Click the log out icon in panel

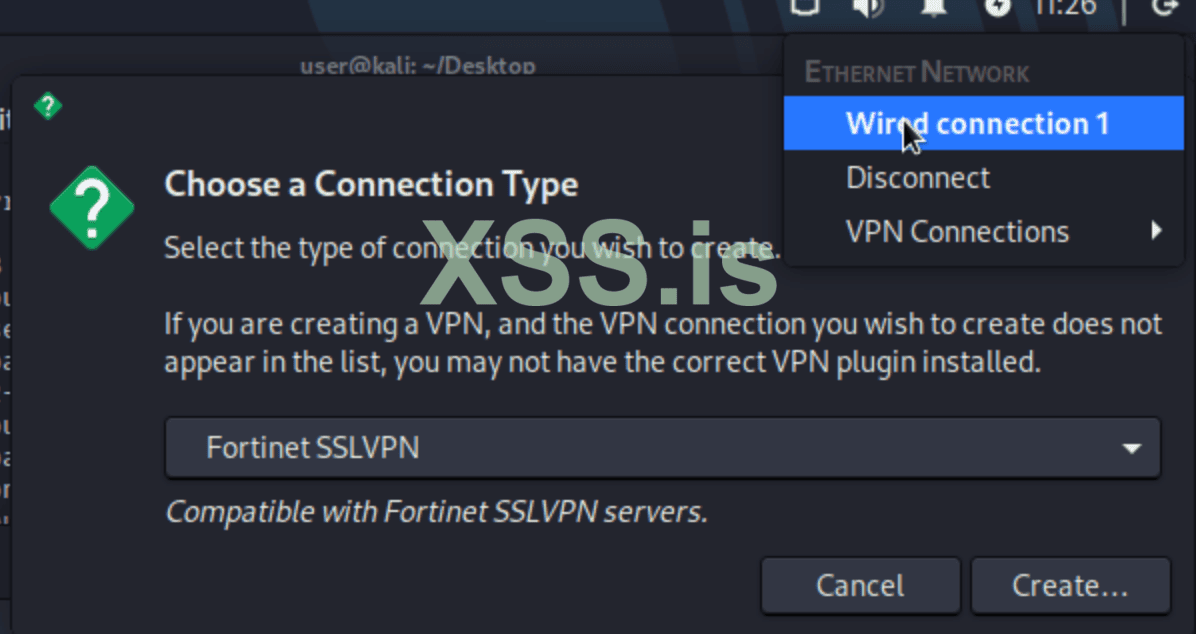click(1164, 6)
